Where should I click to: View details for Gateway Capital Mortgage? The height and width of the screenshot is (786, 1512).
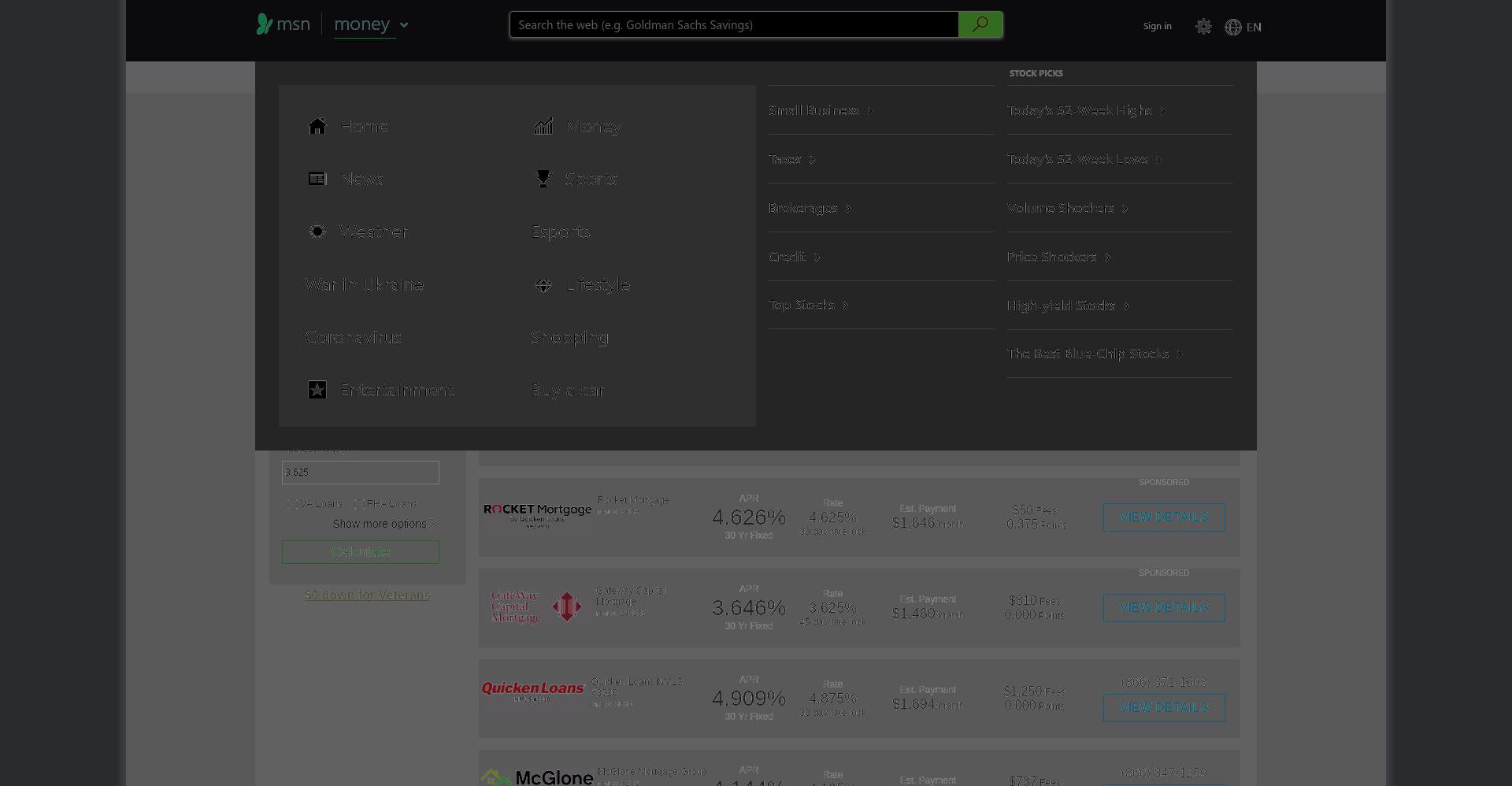[1164, 608]
